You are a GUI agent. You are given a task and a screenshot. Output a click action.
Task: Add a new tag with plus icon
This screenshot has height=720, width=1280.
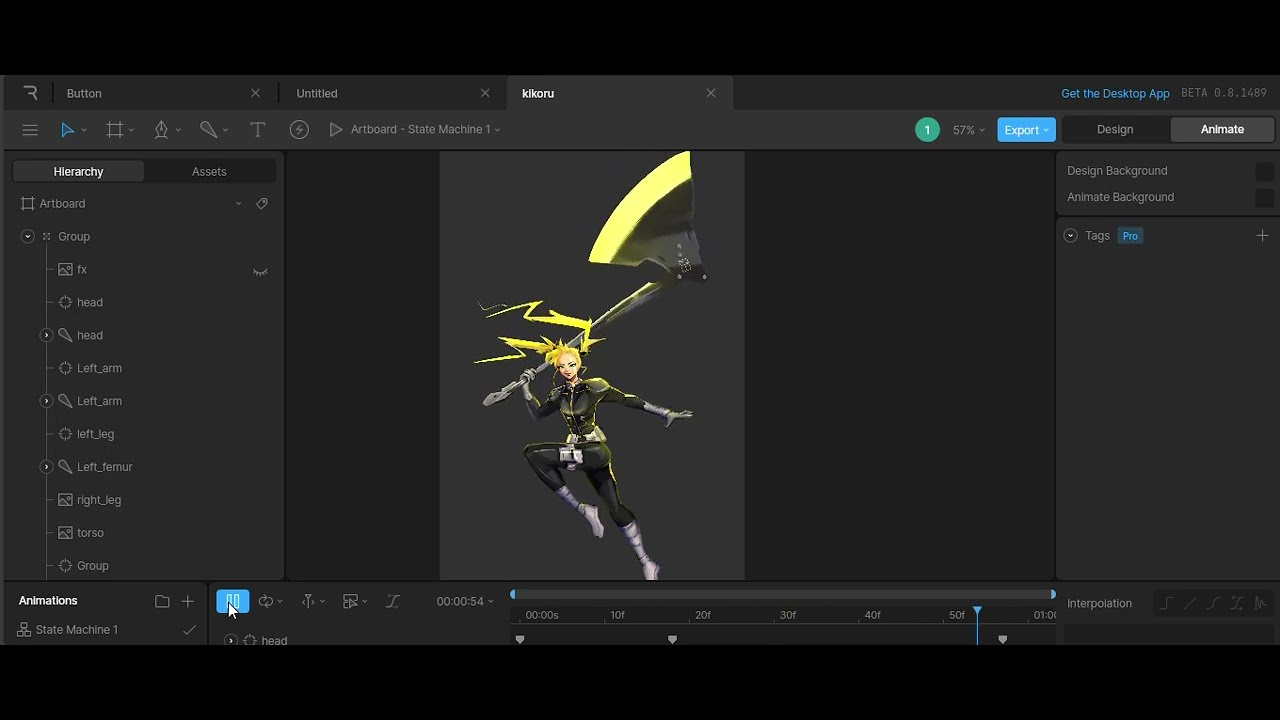1262,236
